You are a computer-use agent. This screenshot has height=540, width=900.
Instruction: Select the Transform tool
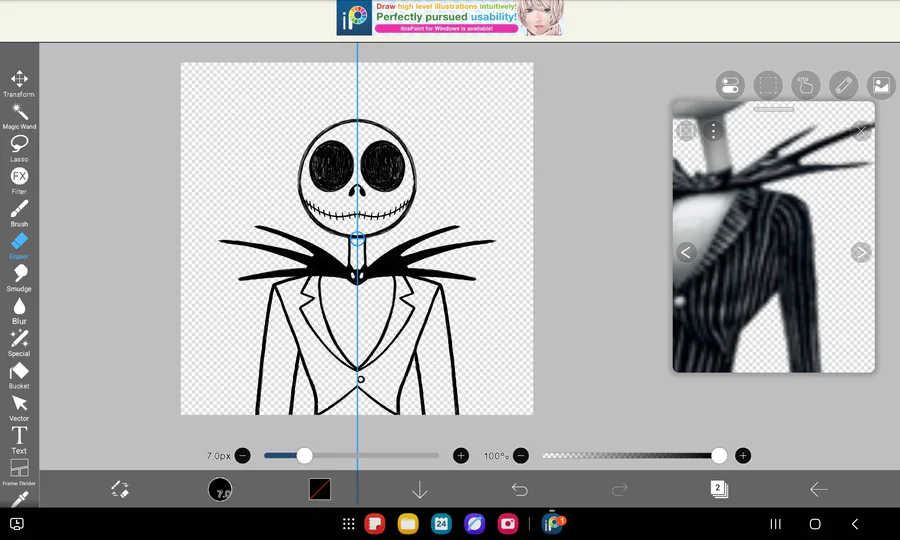(x=19, y=83)
